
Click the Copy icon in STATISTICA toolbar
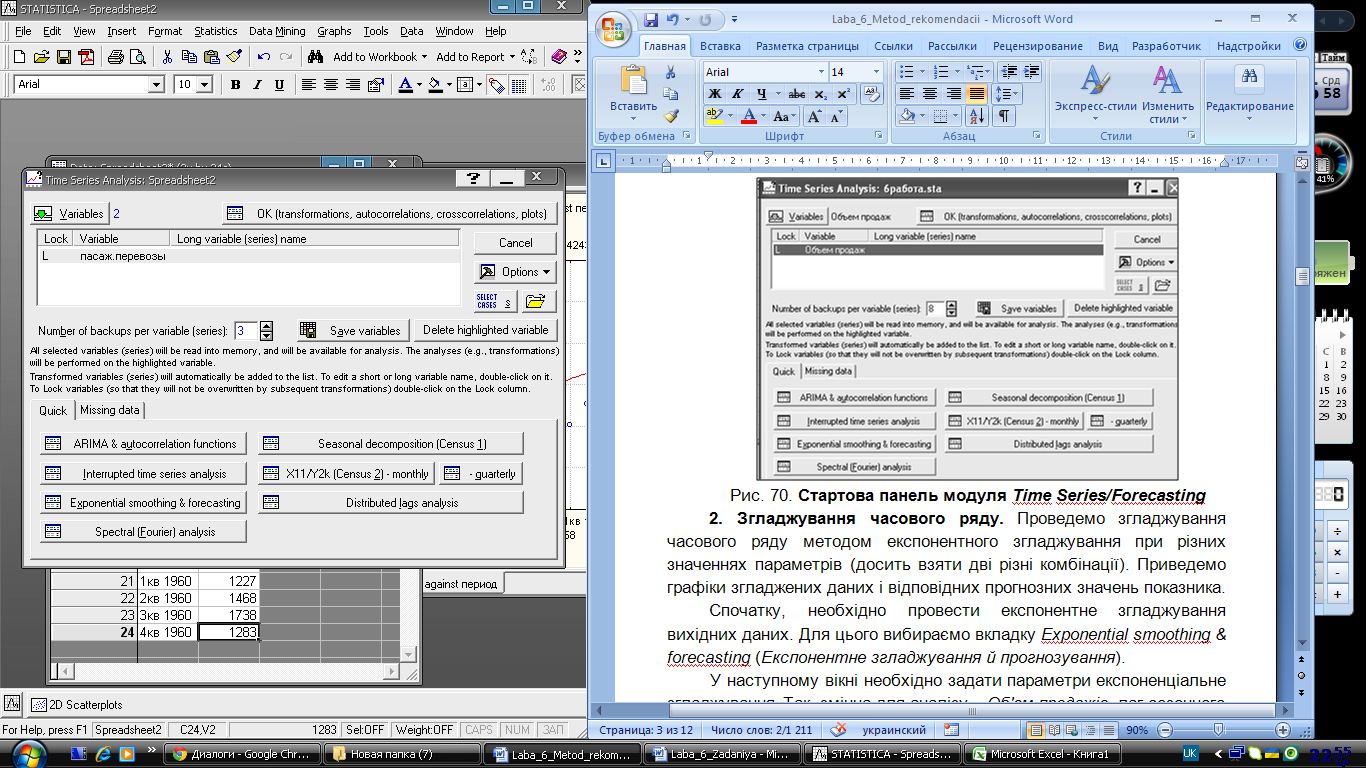(190, 57)
